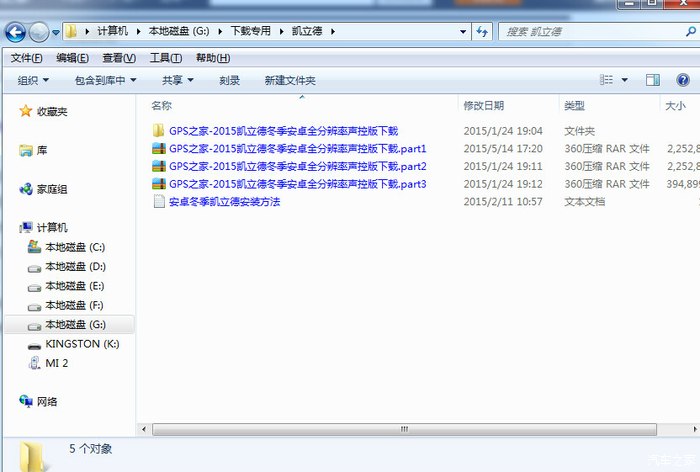Select 计算机 in the address breadcrumb
This screenshot has width=700, height=472.
click(112, 31)
